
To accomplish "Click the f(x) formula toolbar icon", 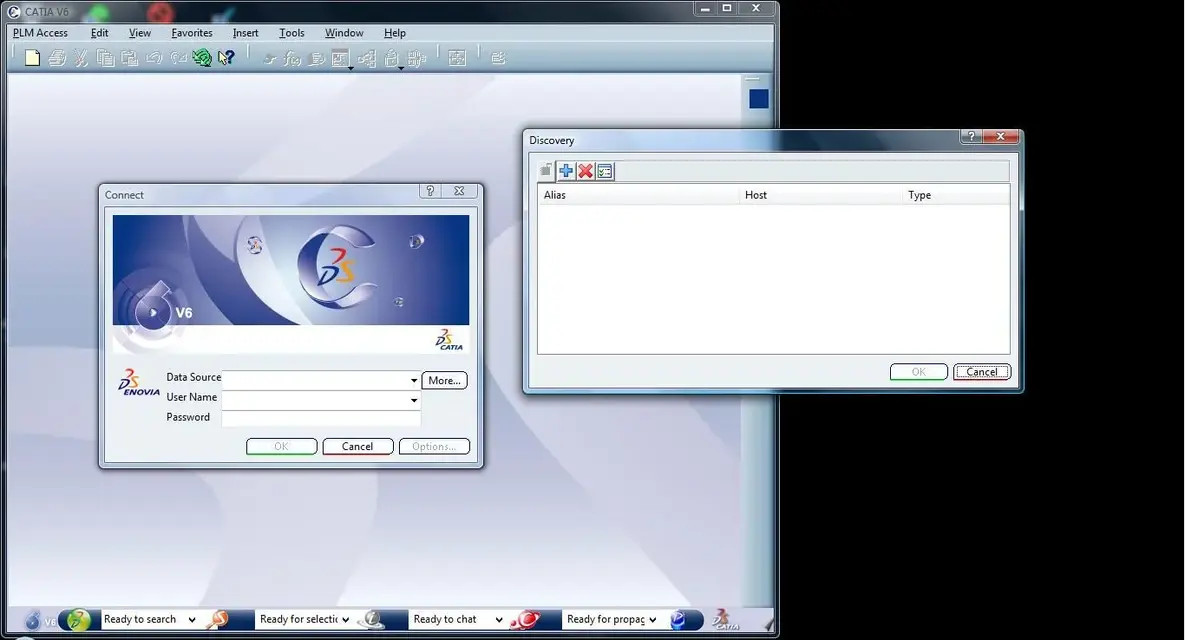I will pos(292,58).
